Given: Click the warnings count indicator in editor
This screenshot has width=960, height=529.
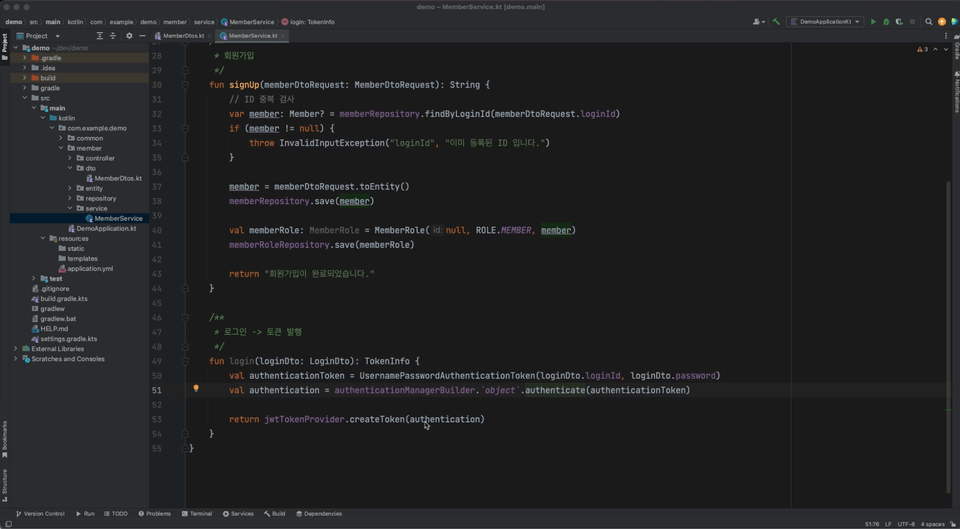Looking at the screenshot, I should point(922,49).
